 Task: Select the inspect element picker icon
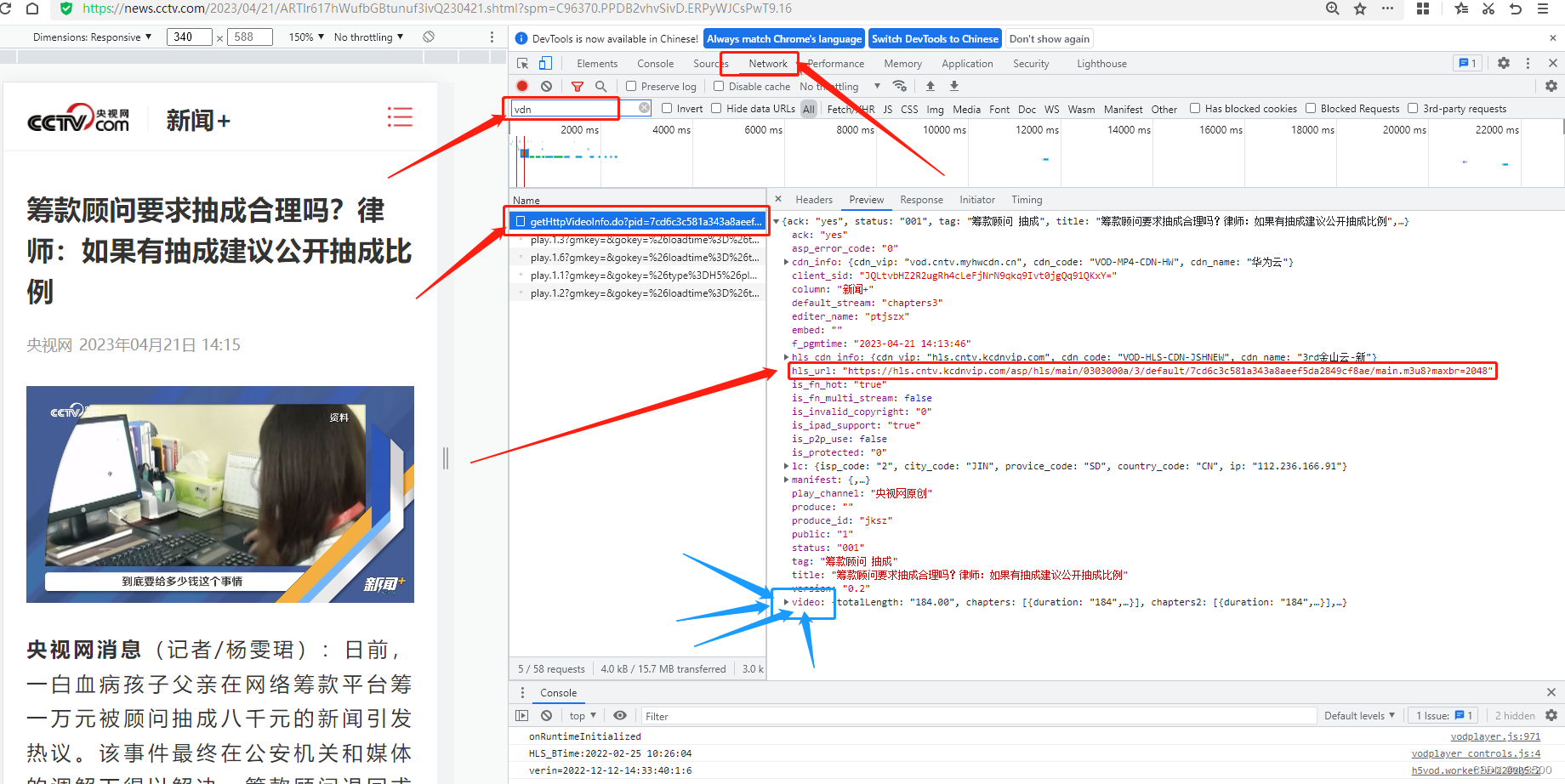pyautogui.click(x=523, y=64)
